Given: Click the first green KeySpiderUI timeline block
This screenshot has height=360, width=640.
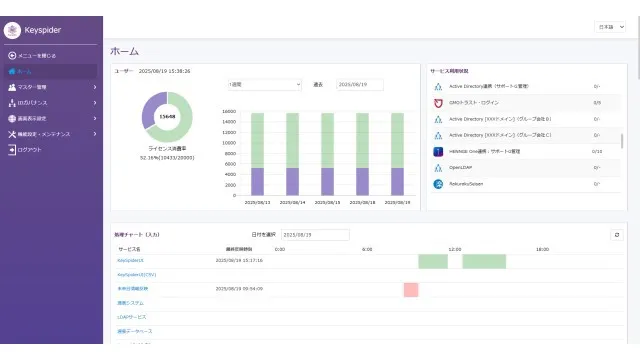Looking at the screenshot, I should (433, 261).
